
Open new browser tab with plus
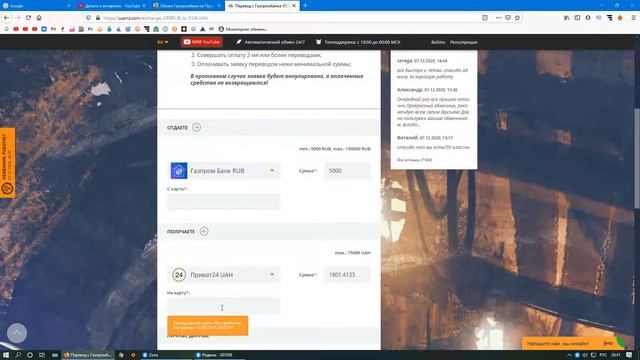point(305,6)
